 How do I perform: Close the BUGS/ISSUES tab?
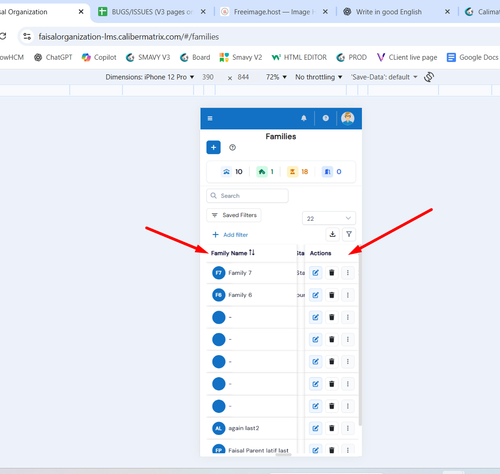pos(203,12)
